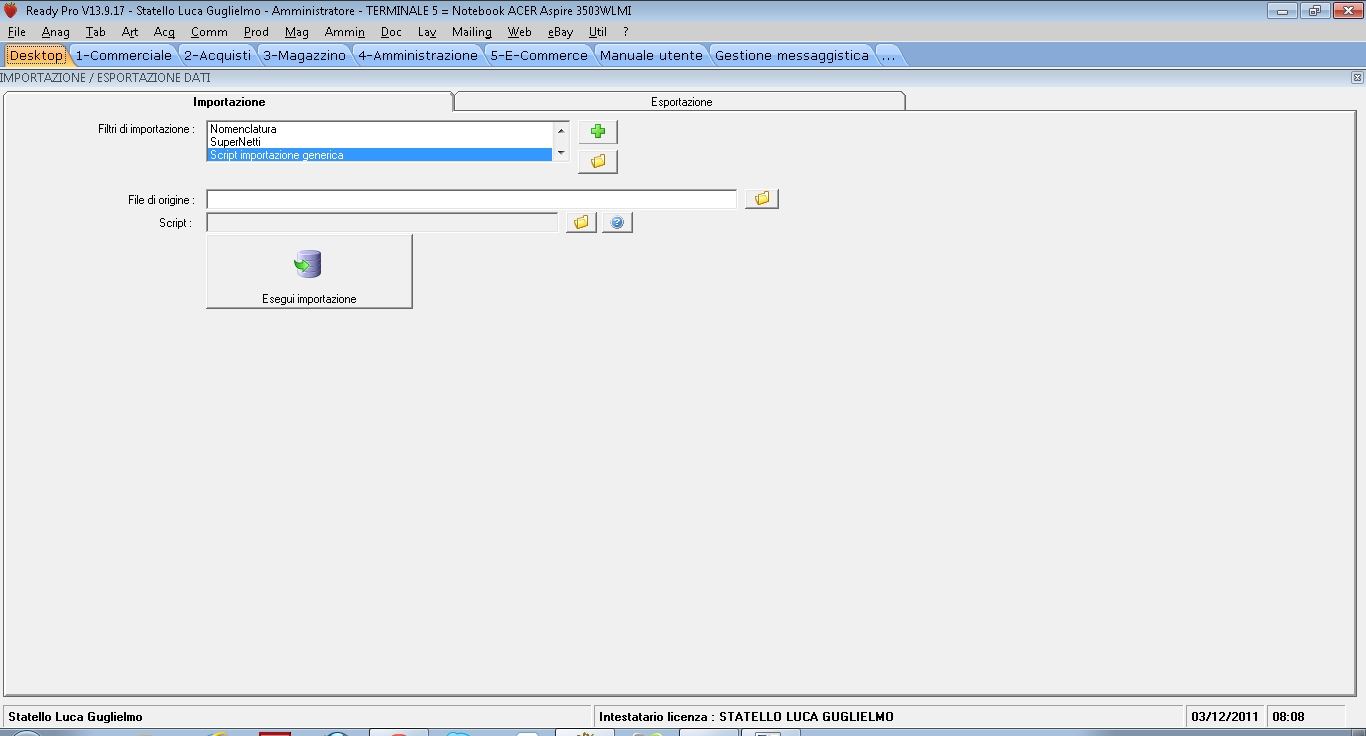Go to the 1-Commerciale tab
1366x736 pixels.
(124, 55)
